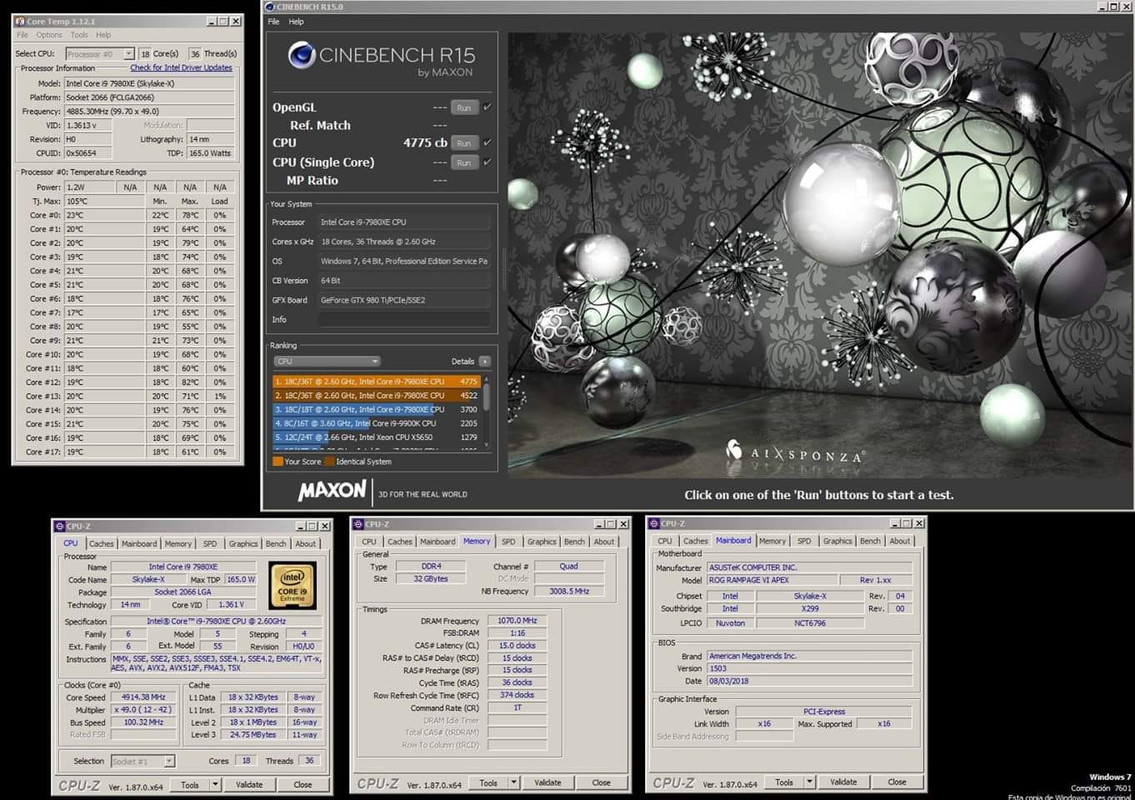This screenshot has width=1135, height=800.
Task: Open Core Temp Help menu
Action: pyautogui.click(x=104, y=35)
